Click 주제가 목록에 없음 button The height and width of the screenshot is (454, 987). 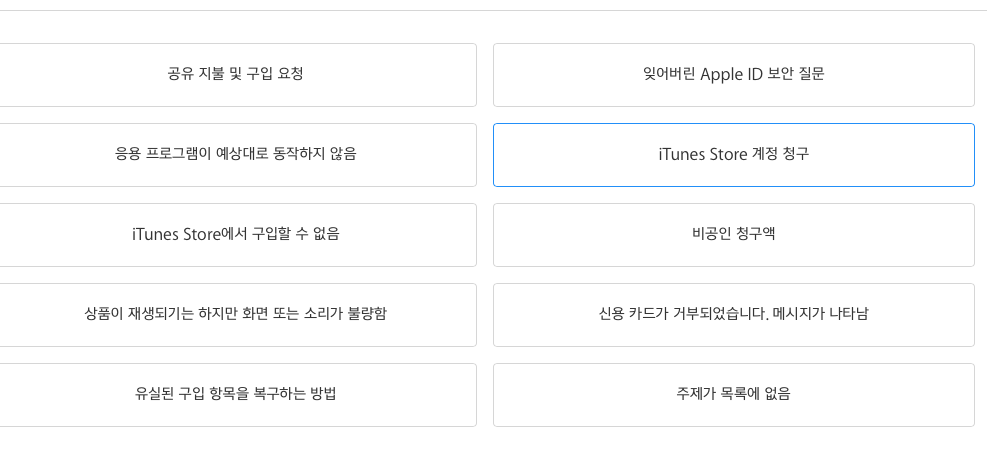pos(733,394)
